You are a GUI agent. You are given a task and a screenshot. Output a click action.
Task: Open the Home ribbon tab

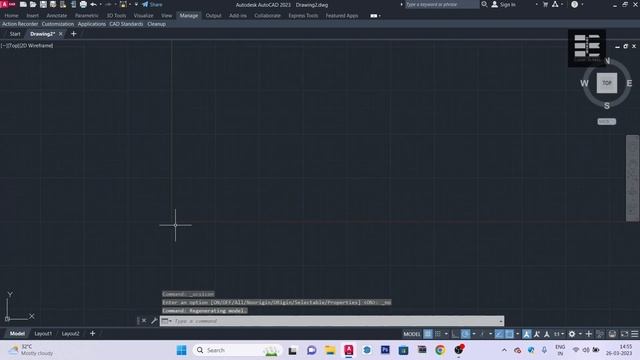point(11,16)
